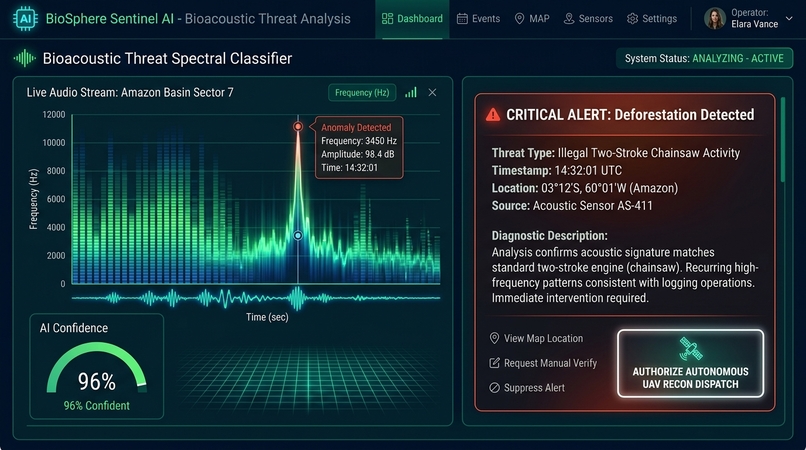
Task: Click the System Status ANALYZING - ACTIVE badge
Action: click(704, 59)
